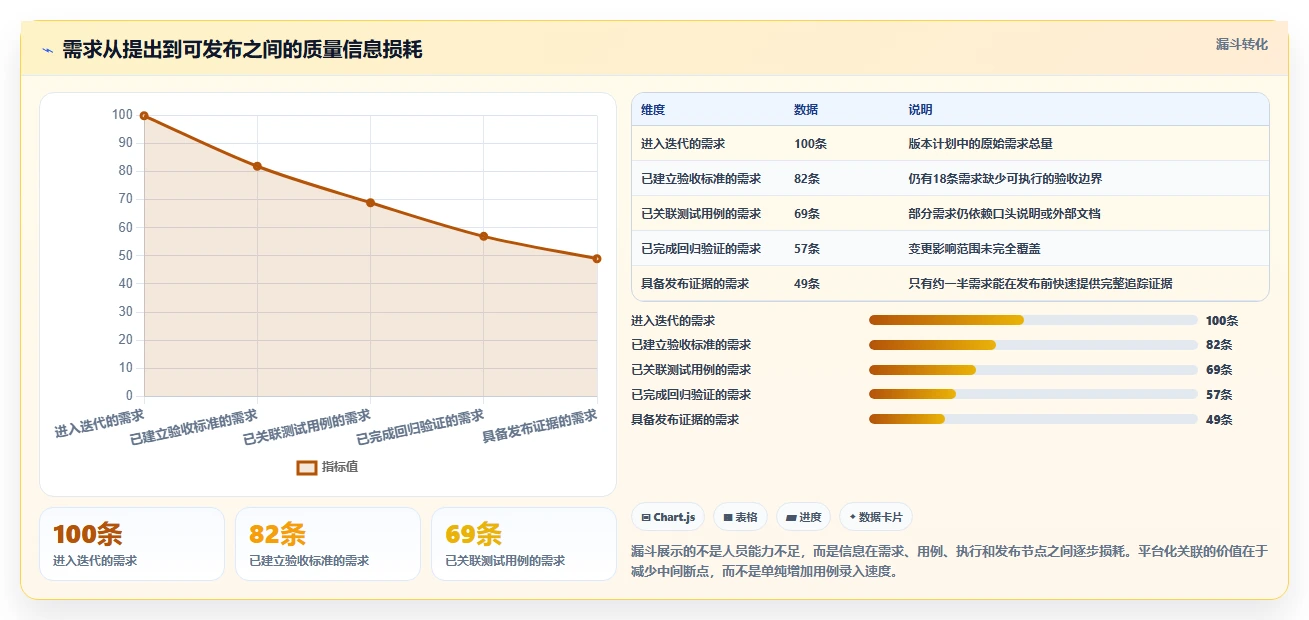1309x620 pixels.
Task: Click the 说明 column header
Action: 920,110
